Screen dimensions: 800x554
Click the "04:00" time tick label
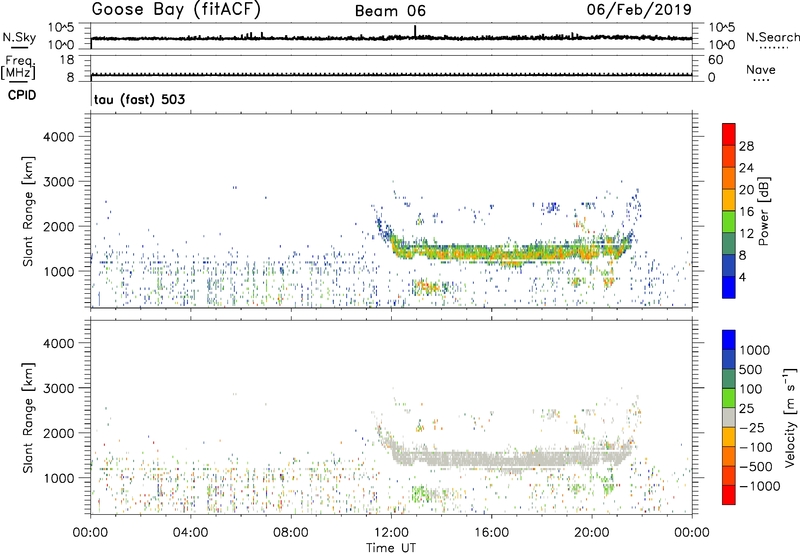click(x=191, y=533)
